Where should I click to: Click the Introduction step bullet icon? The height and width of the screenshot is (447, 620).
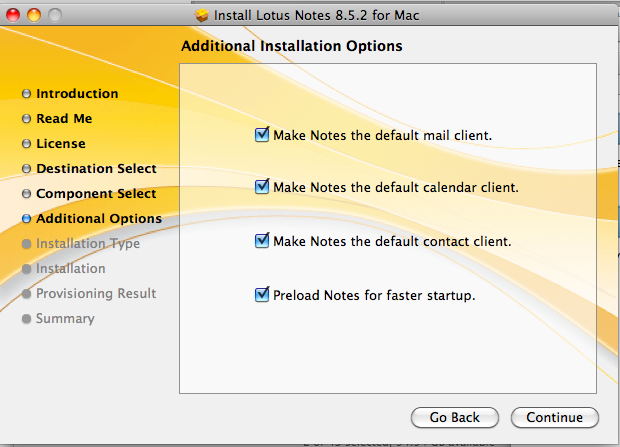(26, 94)
